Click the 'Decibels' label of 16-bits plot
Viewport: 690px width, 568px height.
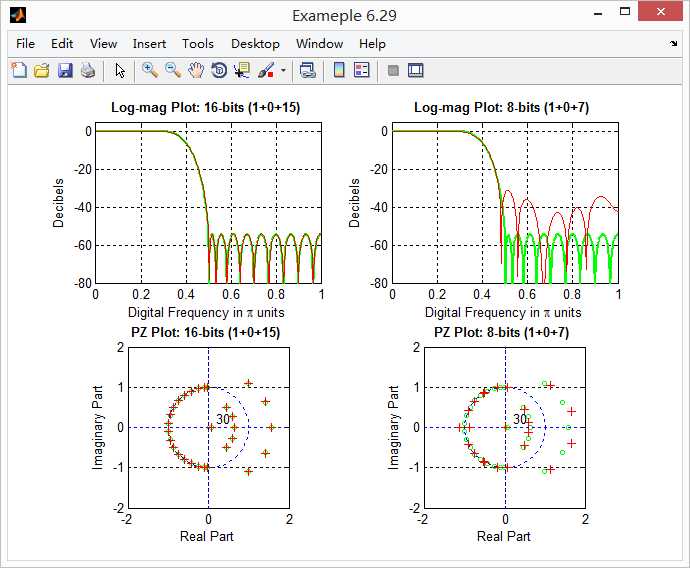pyautogui.click(x=59, y=203)
